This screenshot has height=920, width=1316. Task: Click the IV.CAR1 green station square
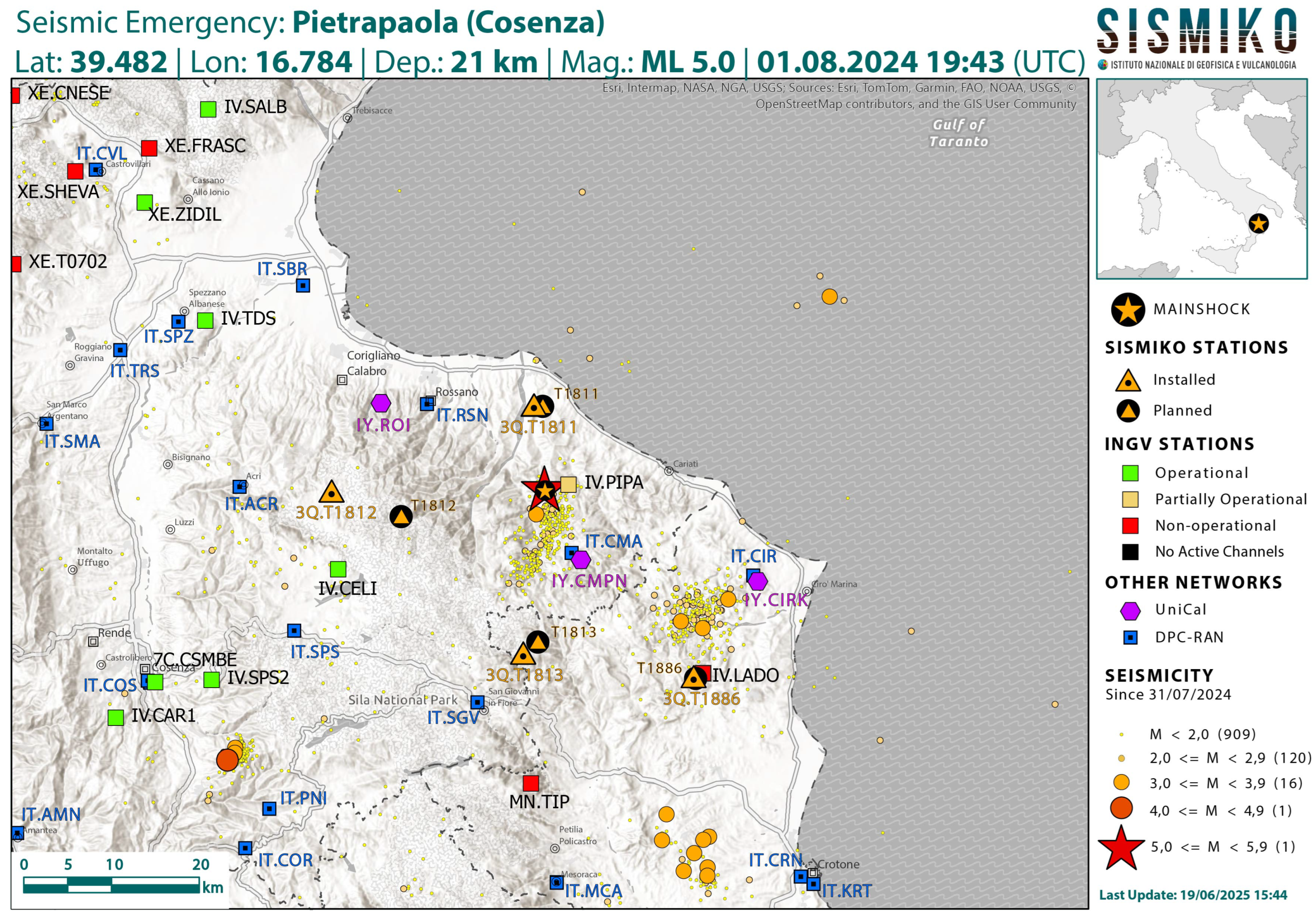click(x=116, y=717)
